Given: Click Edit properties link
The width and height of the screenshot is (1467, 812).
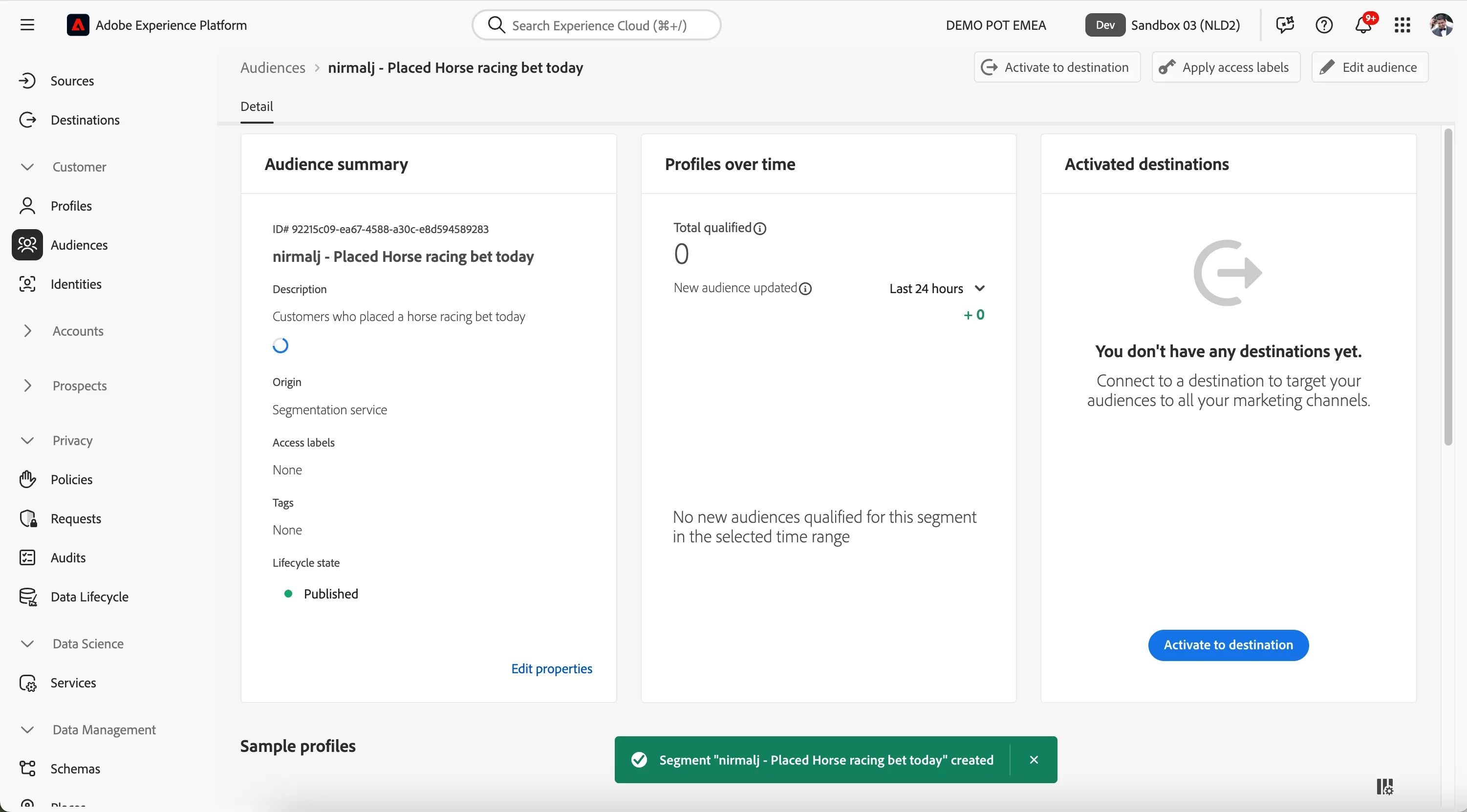Looking at the screenshot, I should (x=552, y=668).
